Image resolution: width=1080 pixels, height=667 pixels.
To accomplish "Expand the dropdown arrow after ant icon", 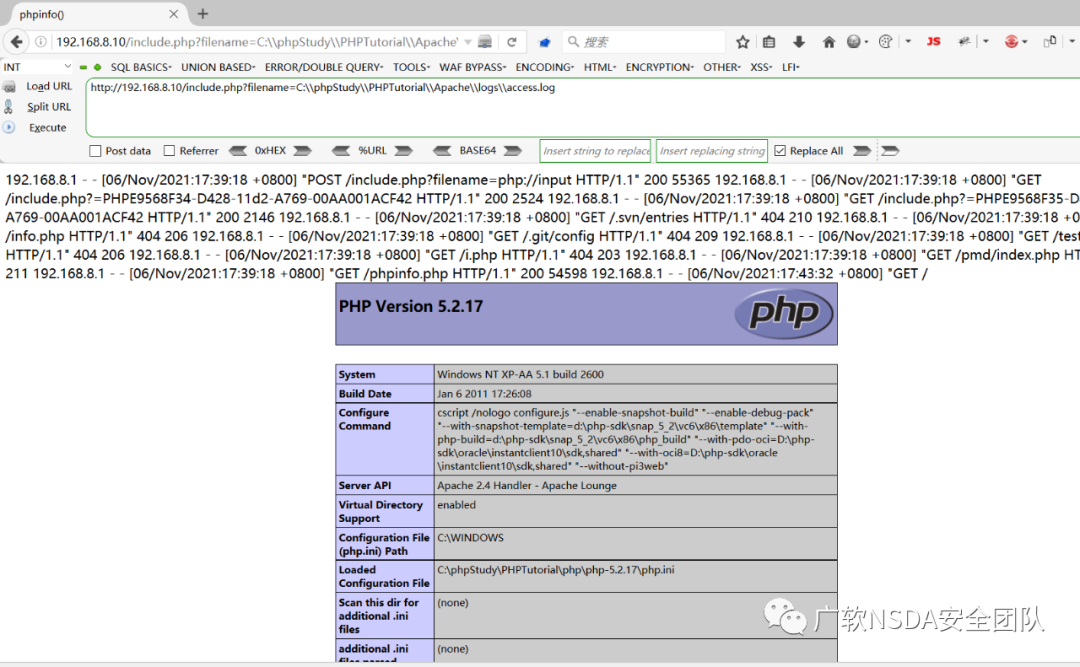I will pyautogui.click(x=986, y=42).
